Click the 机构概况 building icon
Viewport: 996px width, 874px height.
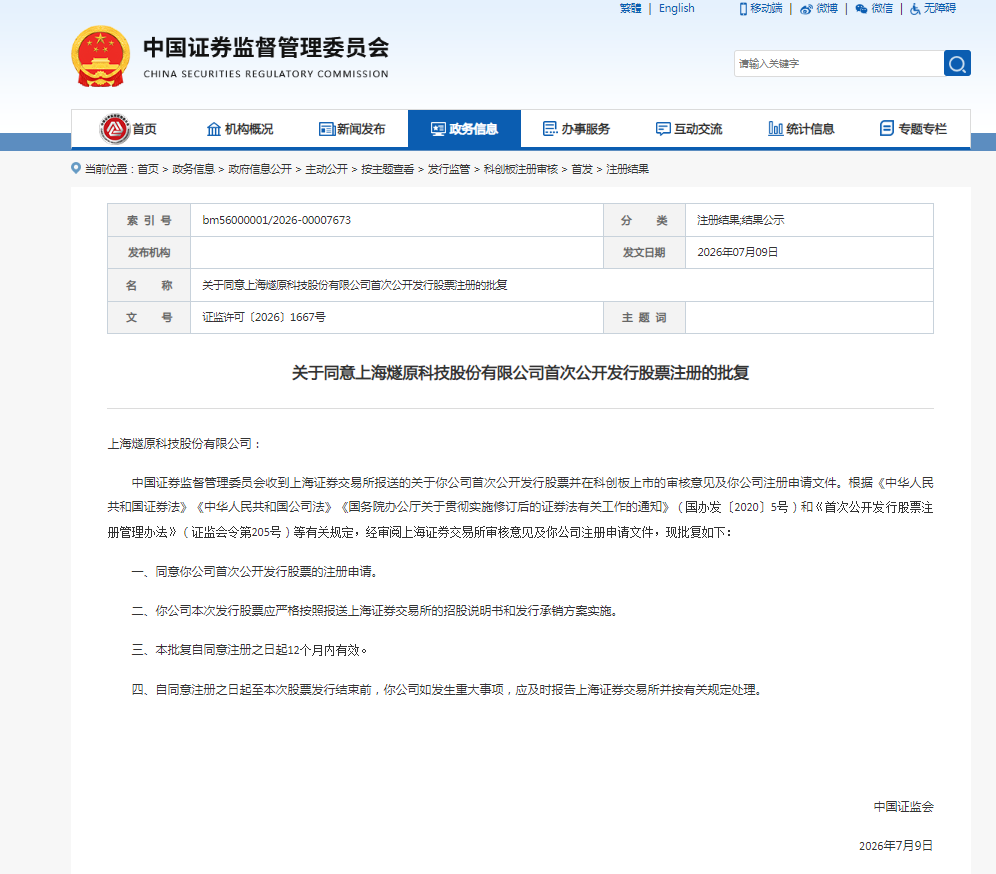pyautogui.click(x=214, y=129)
